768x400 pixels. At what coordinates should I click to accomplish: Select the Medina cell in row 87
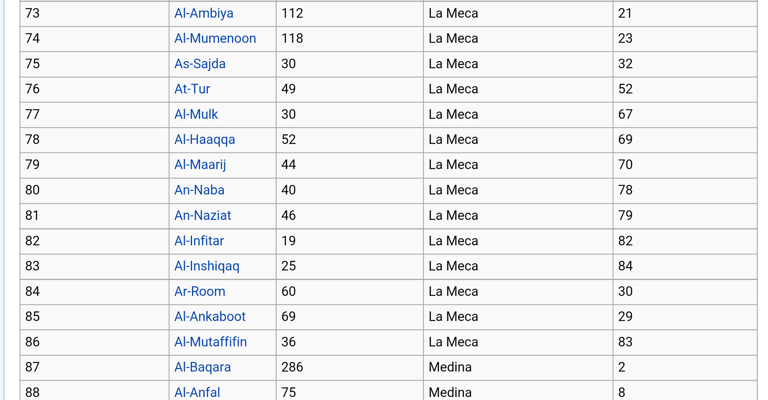click(x=518, y=367)
